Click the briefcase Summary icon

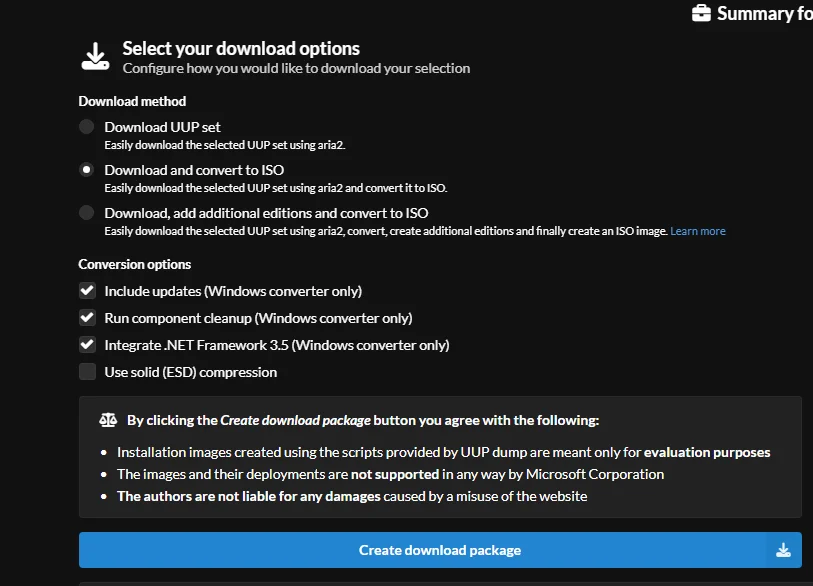point(701,13)
